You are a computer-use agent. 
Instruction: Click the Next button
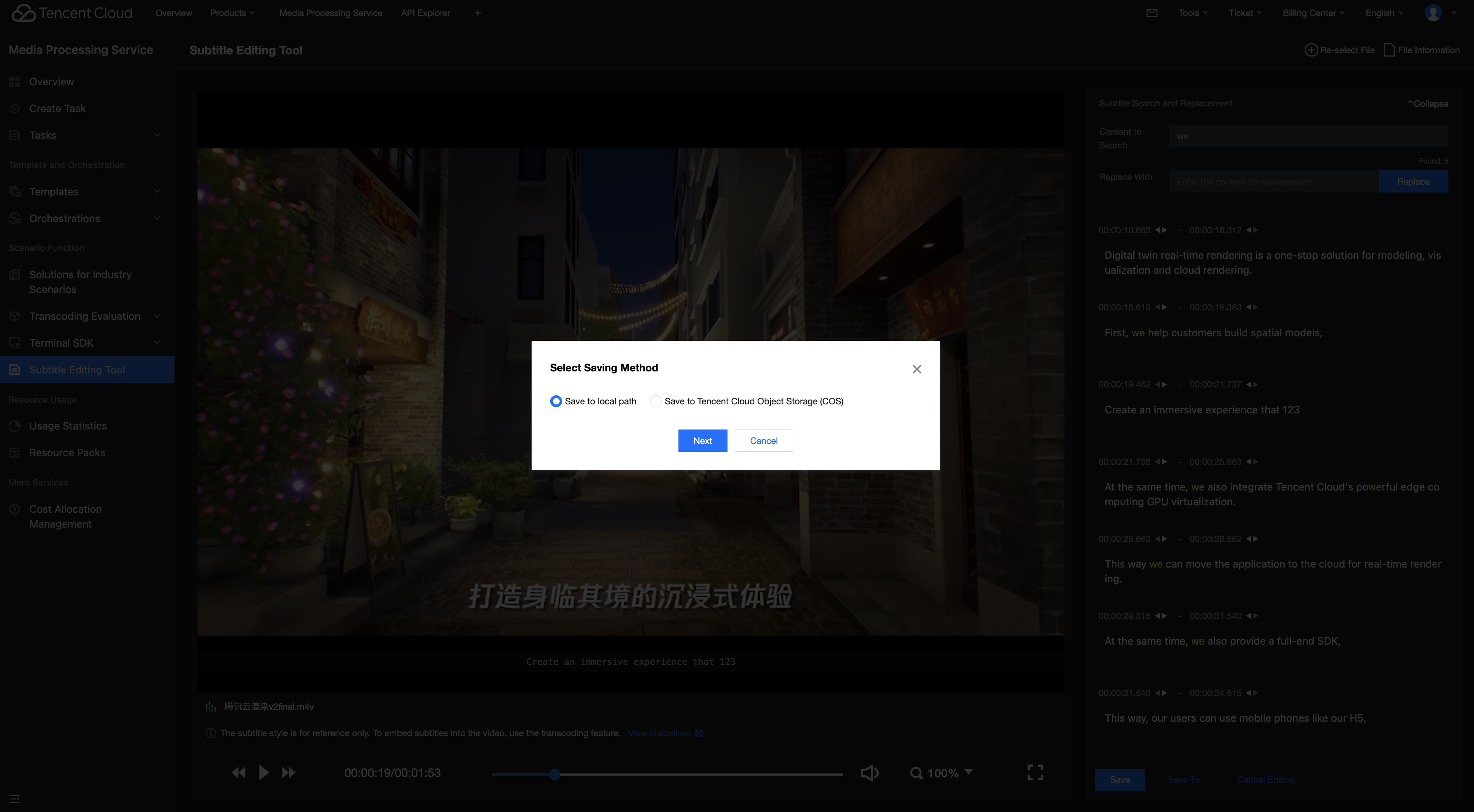702,440
